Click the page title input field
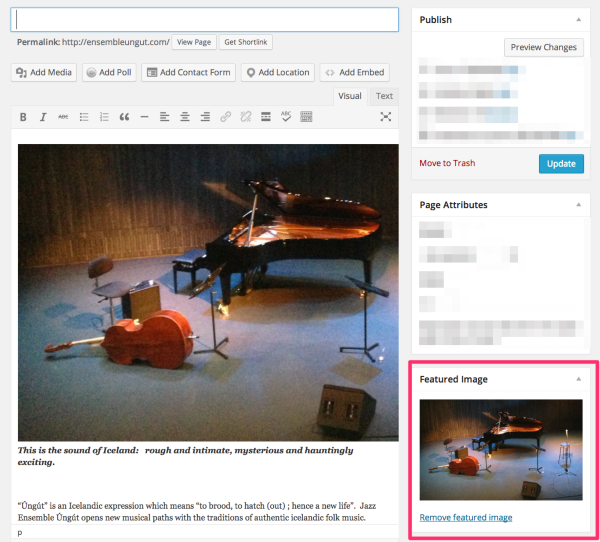Image resolution: width=600 pixels, height=542 pixels. pos(205,20)
